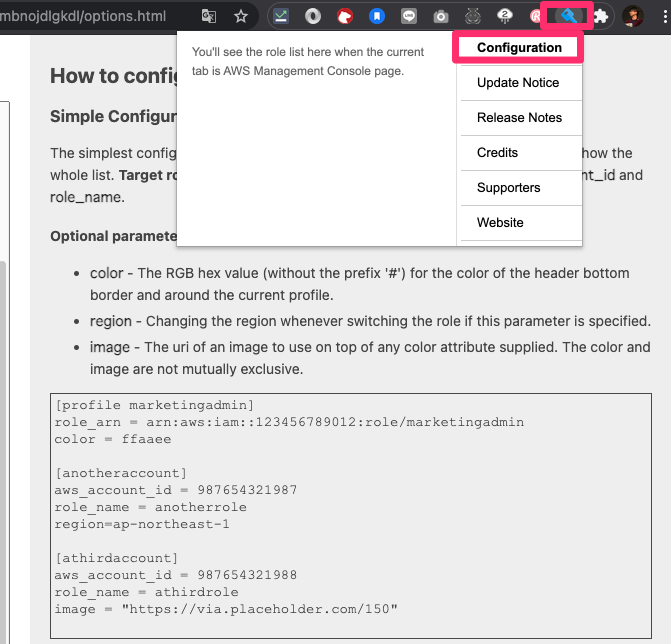Screen dimensions: 671x644
Task: Open the Chrome profile avatar
Action: coord(632,16)
